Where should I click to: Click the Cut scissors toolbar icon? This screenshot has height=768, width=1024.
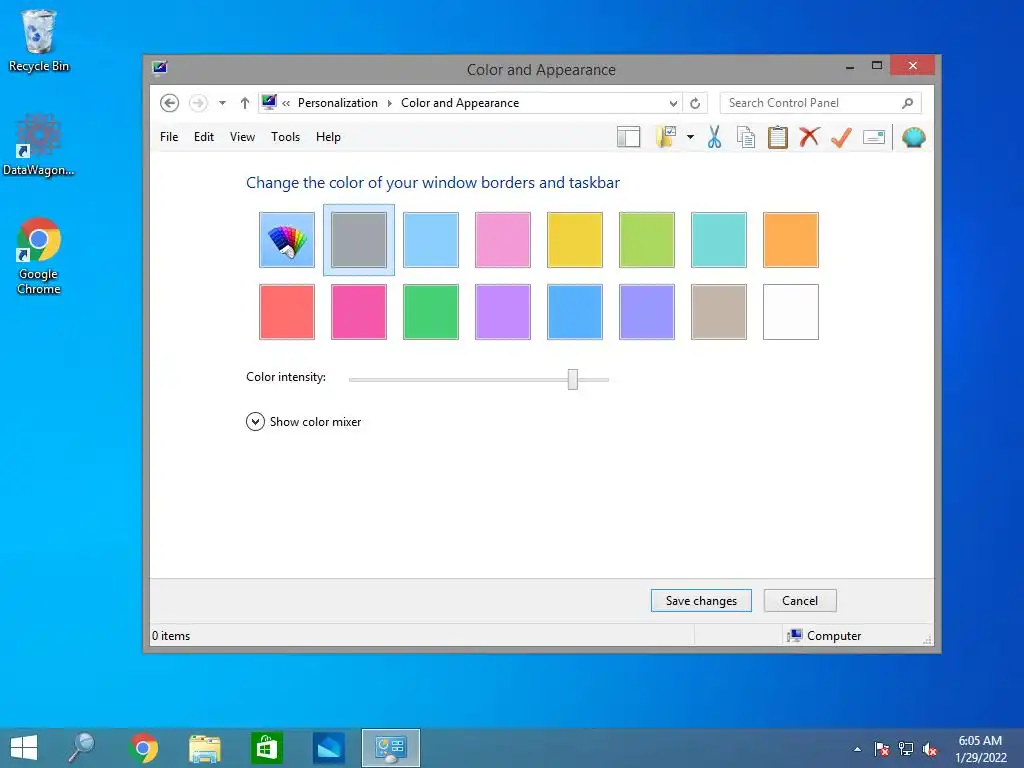pyautogui.click(x=714, y=137)
